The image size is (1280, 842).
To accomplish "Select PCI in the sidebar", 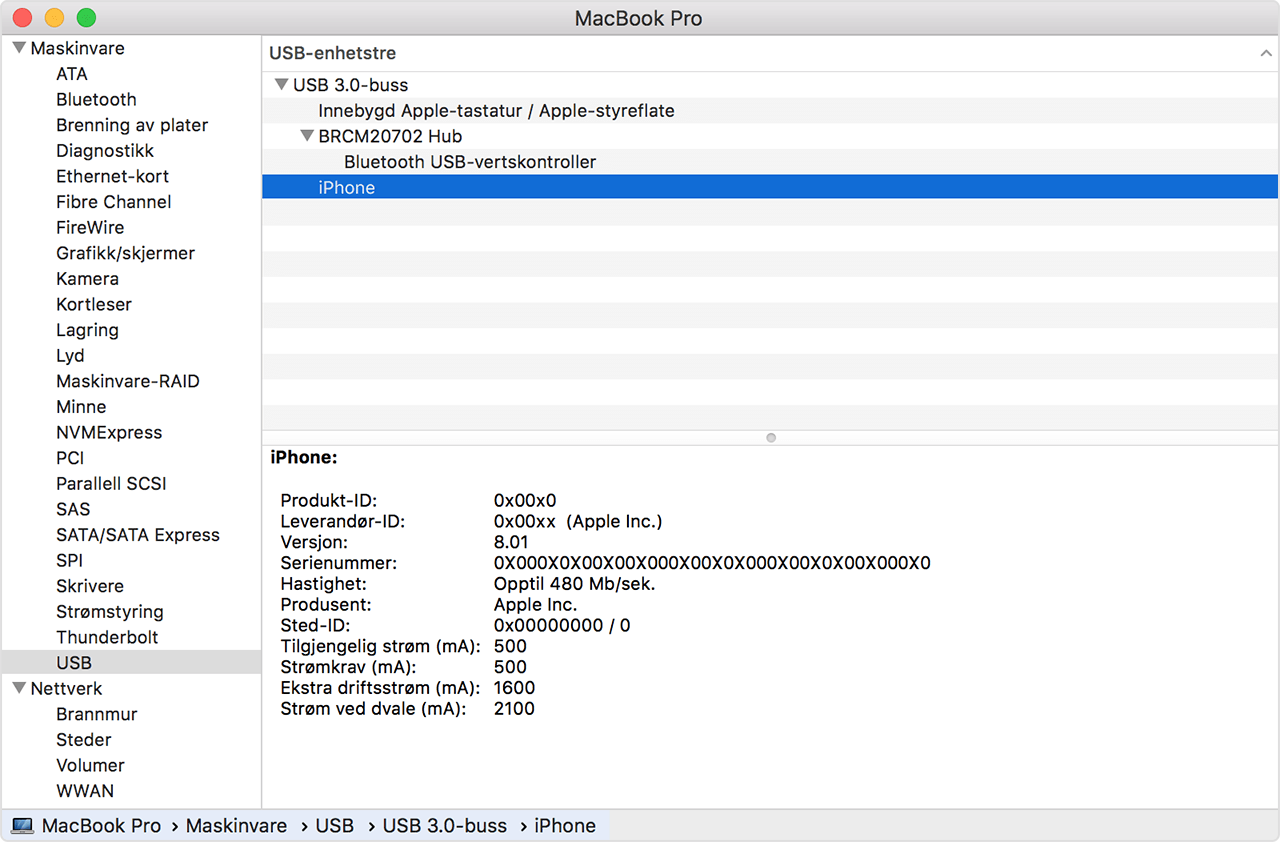I will pyautogui.click(x=70, y=458).
